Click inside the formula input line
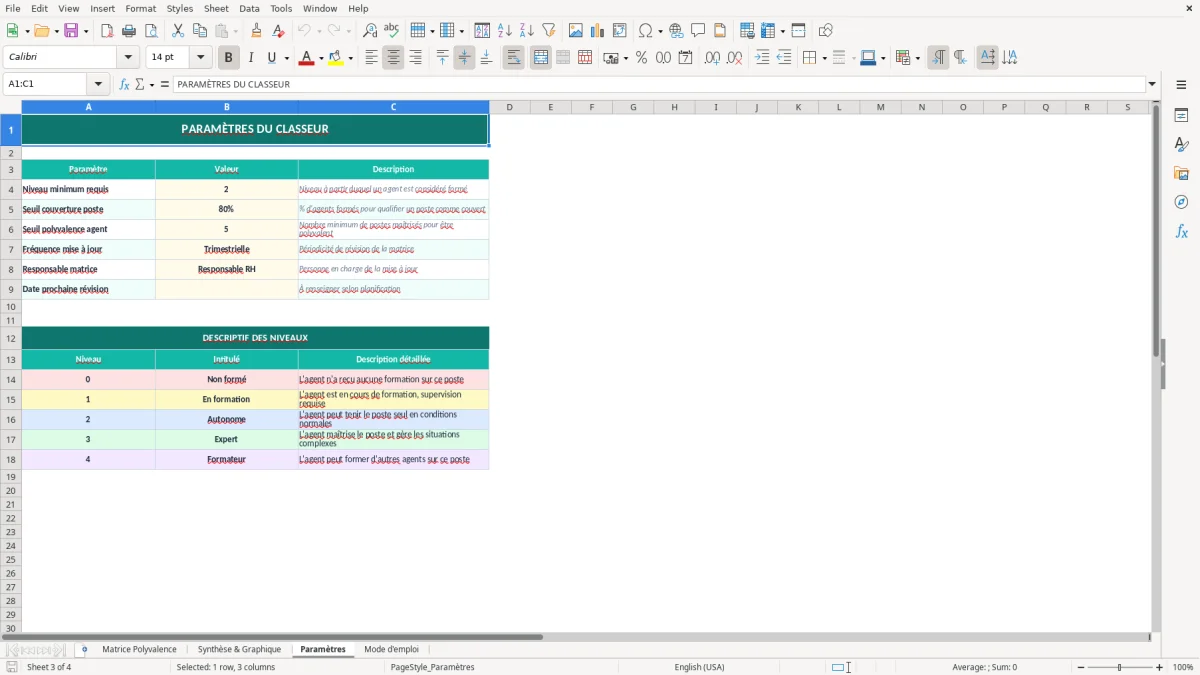Image resolution: width=1200 pixels, height=675 pixels. (659, 84)
